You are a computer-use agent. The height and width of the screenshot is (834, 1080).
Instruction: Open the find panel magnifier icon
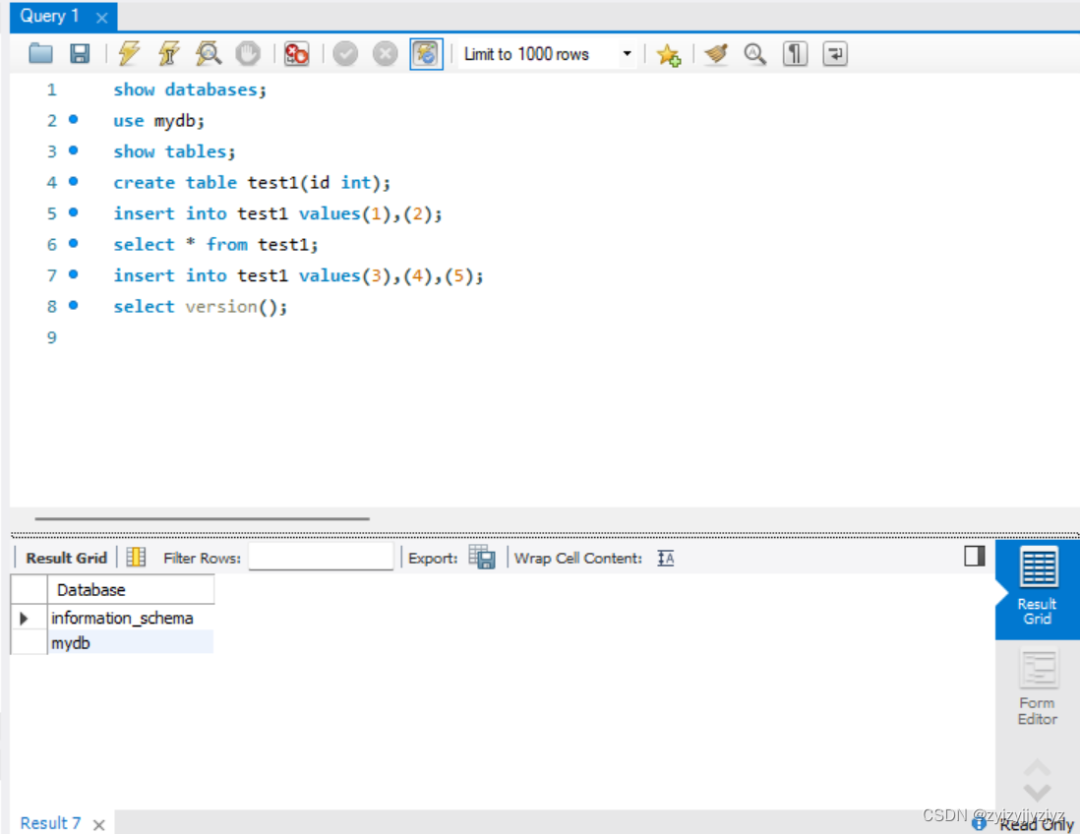[755, 54]
